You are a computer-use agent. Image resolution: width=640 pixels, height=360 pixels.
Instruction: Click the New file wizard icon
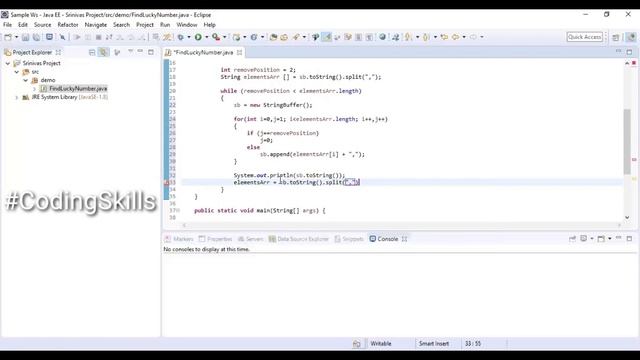tap(8, 37)
